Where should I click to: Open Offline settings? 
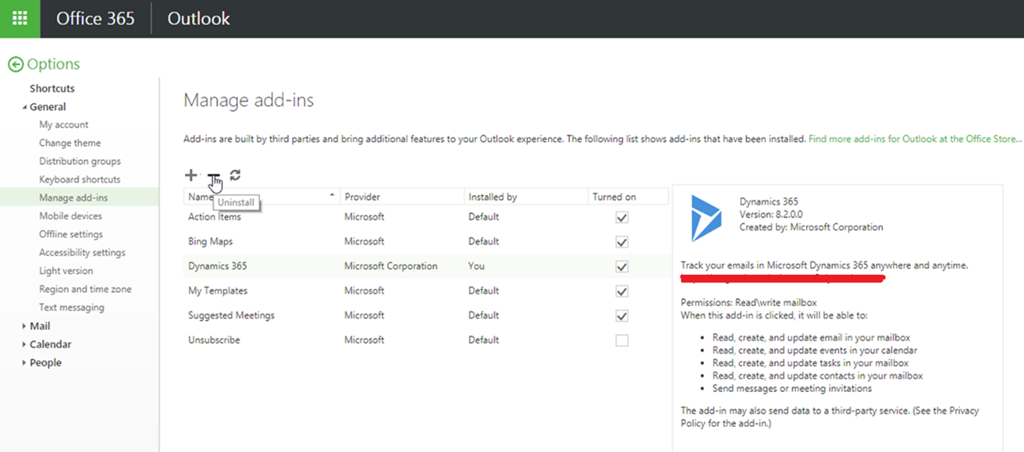[x=71, y=234]
